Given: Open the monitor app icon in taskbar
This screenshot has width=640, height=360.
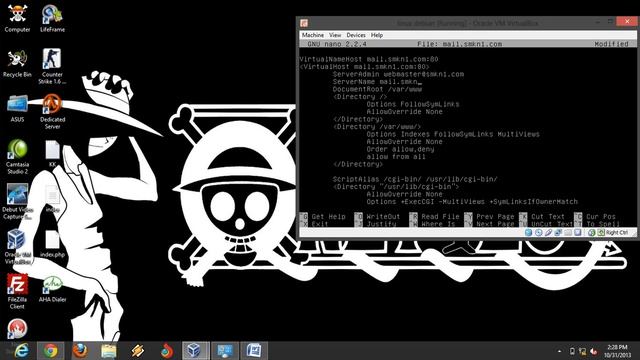Looking at the screenshot, I should (224, 351).
